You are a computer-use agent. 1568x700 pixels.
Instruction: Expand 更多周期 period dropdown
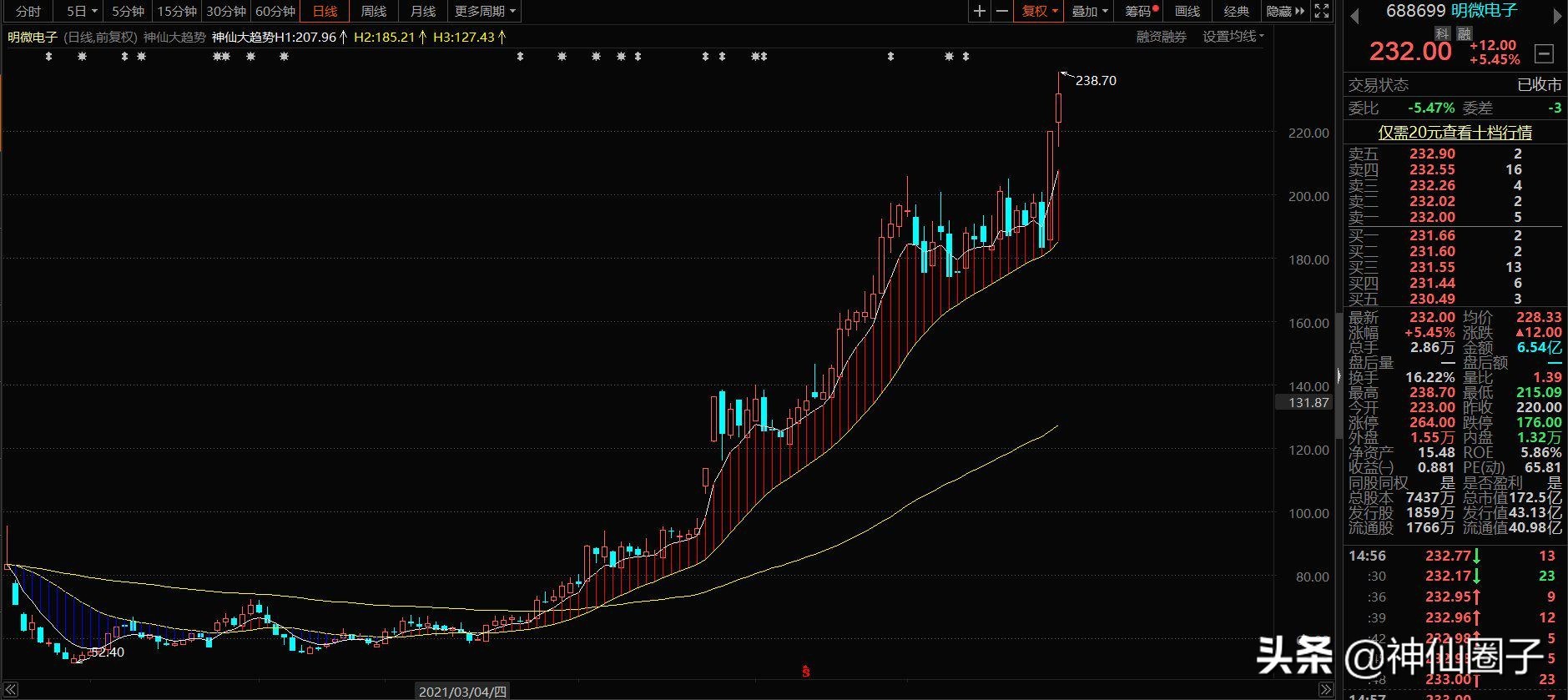click(485, 11)
